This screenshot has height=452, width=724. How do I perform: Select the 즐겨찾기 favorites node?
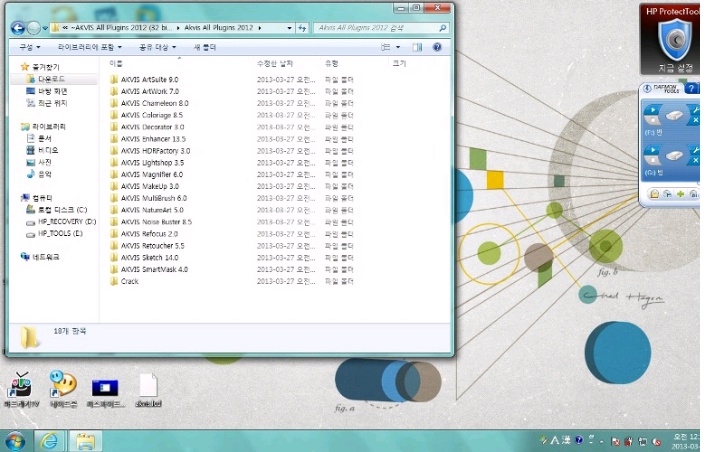tap(41, 67)
